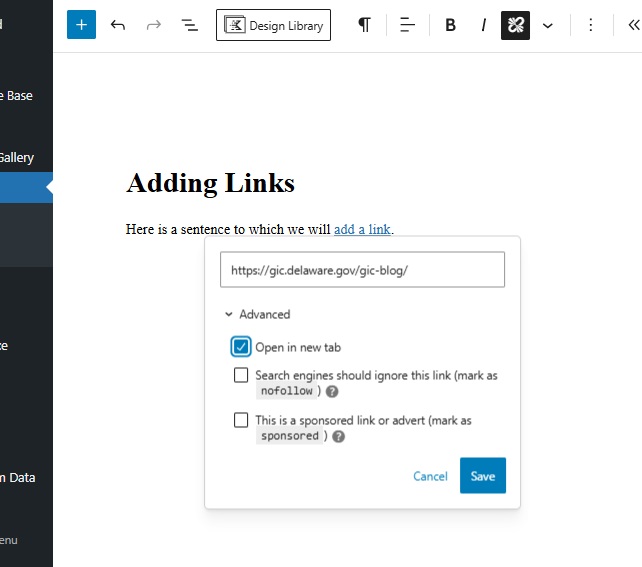Open the text alignment control

point(407,25)
